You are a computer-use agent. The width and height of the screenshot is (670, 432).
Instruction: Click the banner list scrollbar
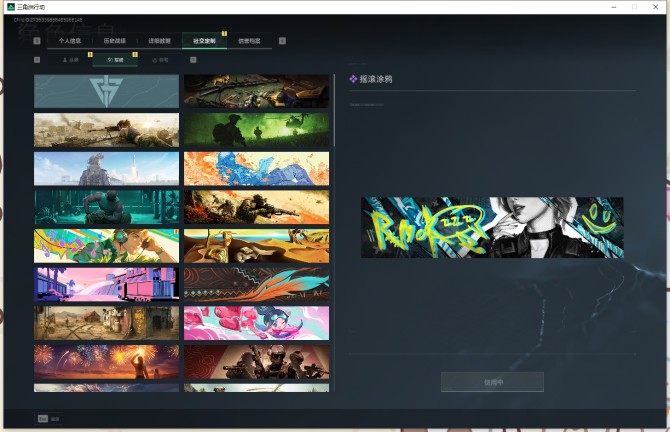[x=334, y=110]
